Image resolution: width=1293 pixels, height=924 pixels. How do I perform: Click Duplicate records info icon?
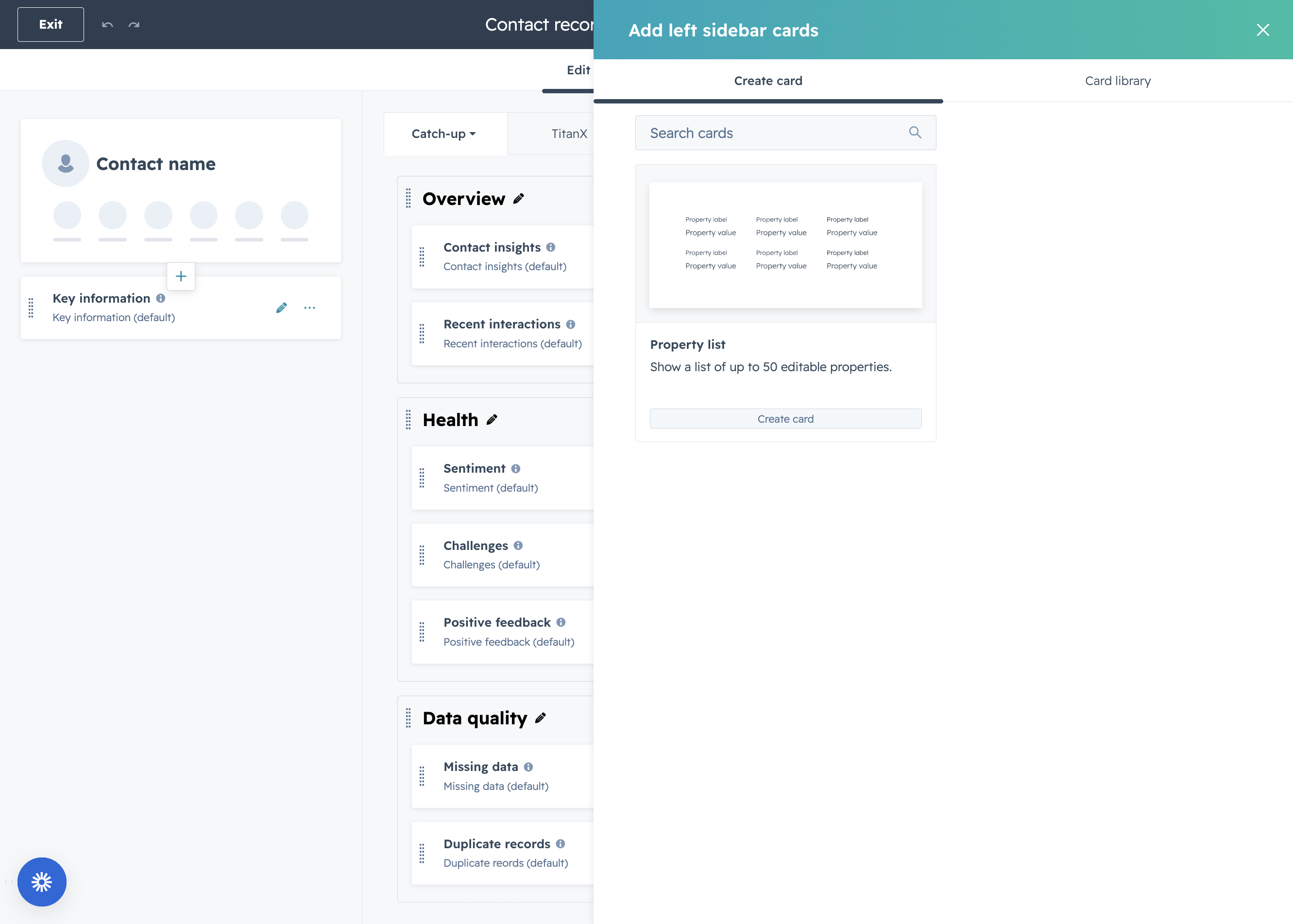tap(561, 844)
